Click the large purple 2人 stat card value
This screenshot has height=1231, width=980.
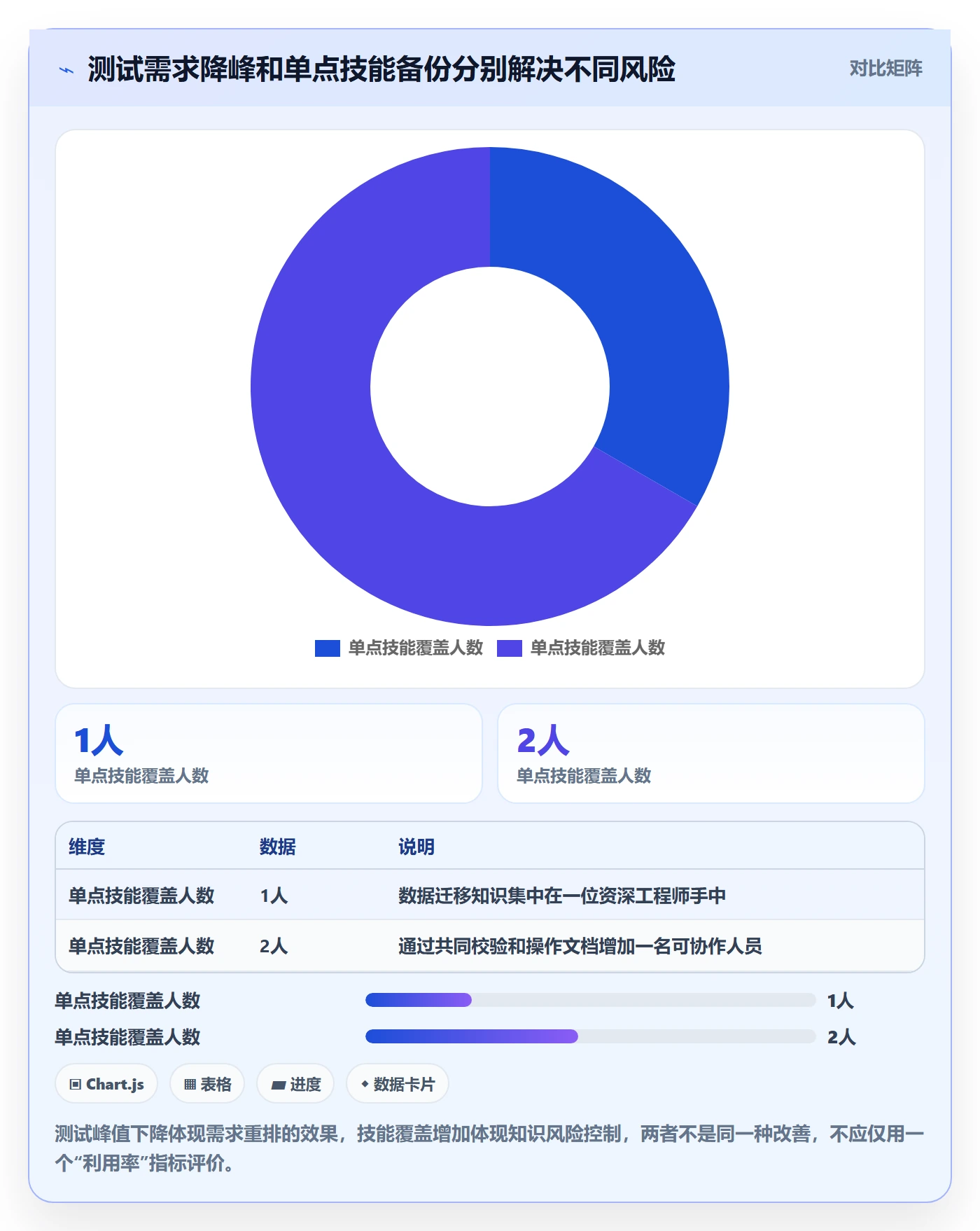click(543, 741)
